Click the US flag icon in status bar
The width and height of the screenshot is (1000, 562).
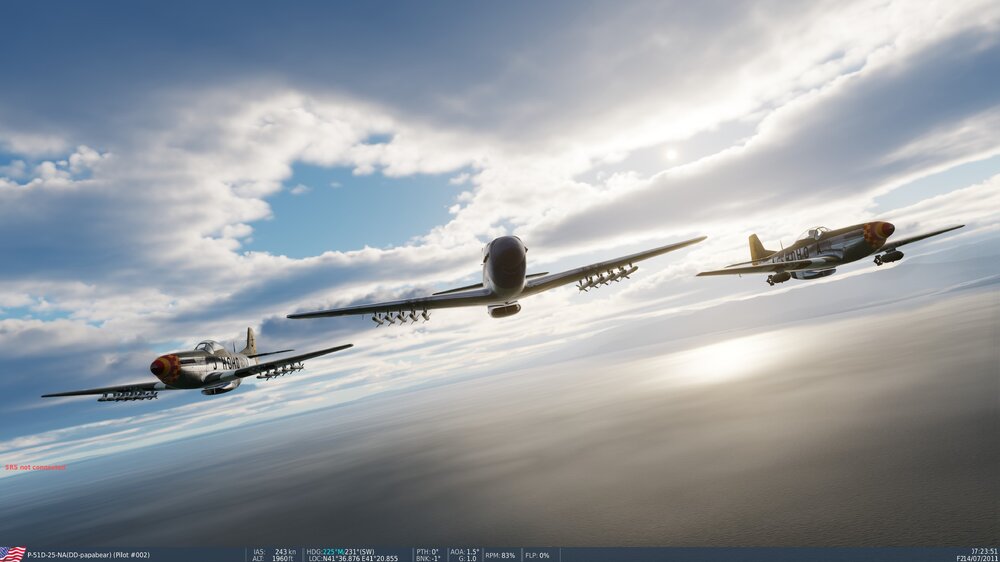coord(12,554)
